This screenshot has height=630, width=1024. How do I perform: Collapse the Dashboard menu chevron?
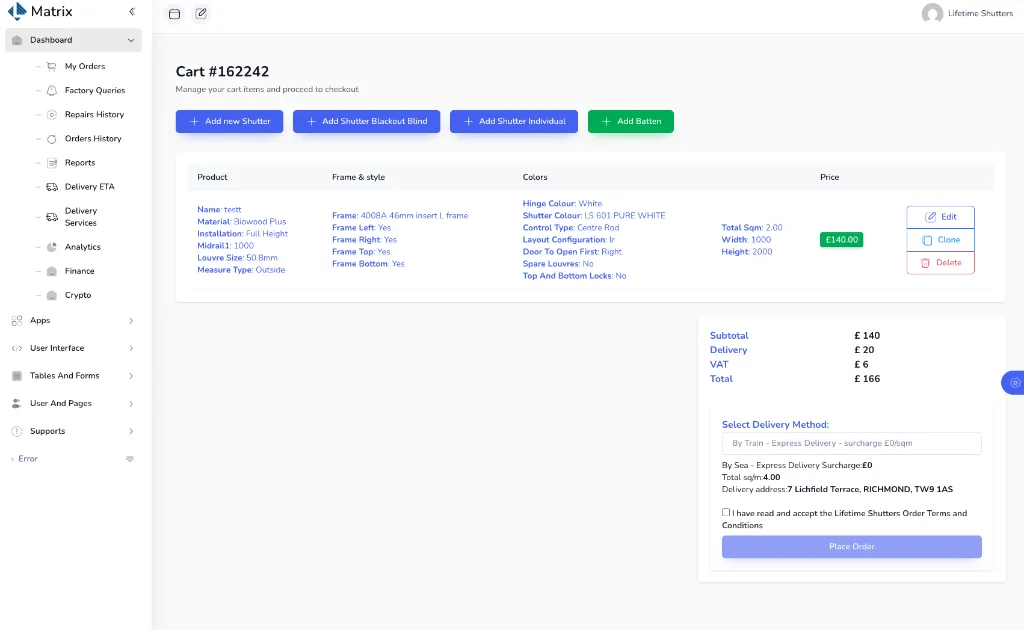point(131,40)
